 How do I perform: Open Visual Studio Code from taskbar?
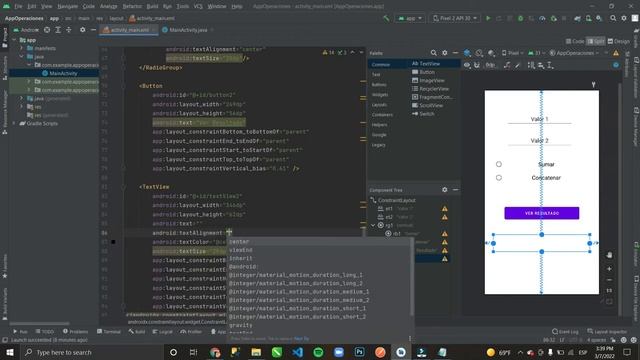point(298,352)
